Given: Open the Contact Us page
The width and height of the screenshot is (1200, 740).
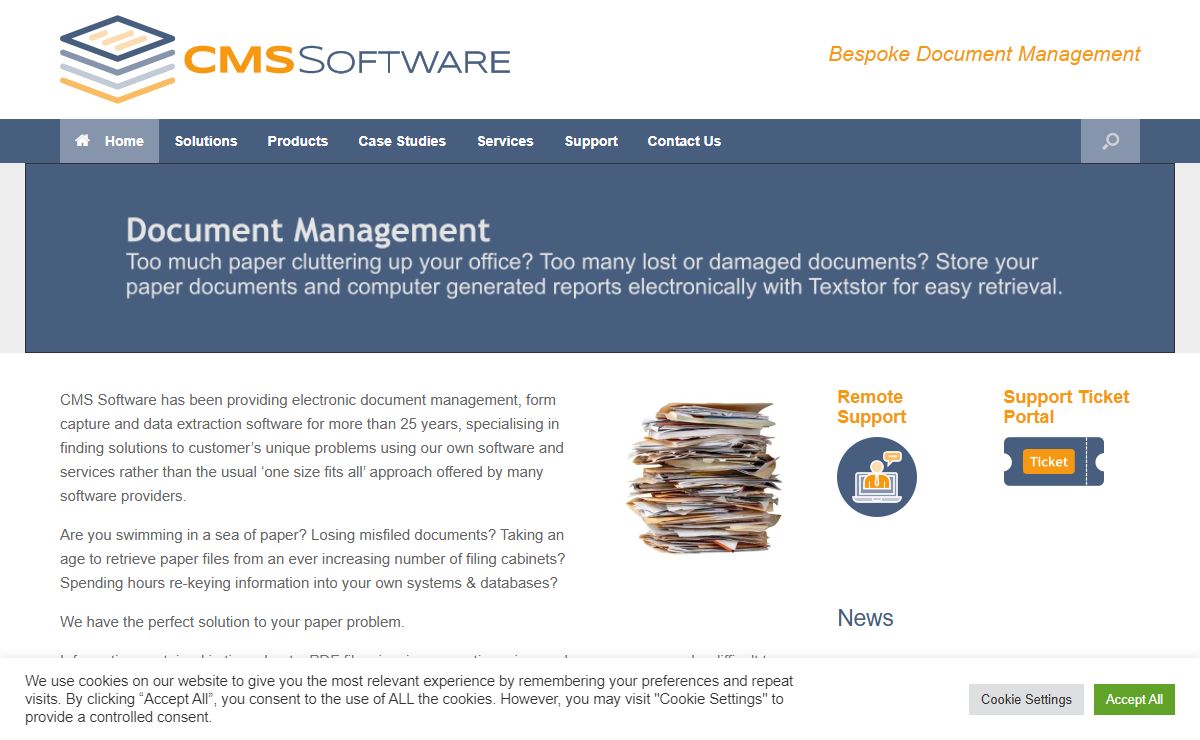Looking at the screenshot, I should click(684, 141).
